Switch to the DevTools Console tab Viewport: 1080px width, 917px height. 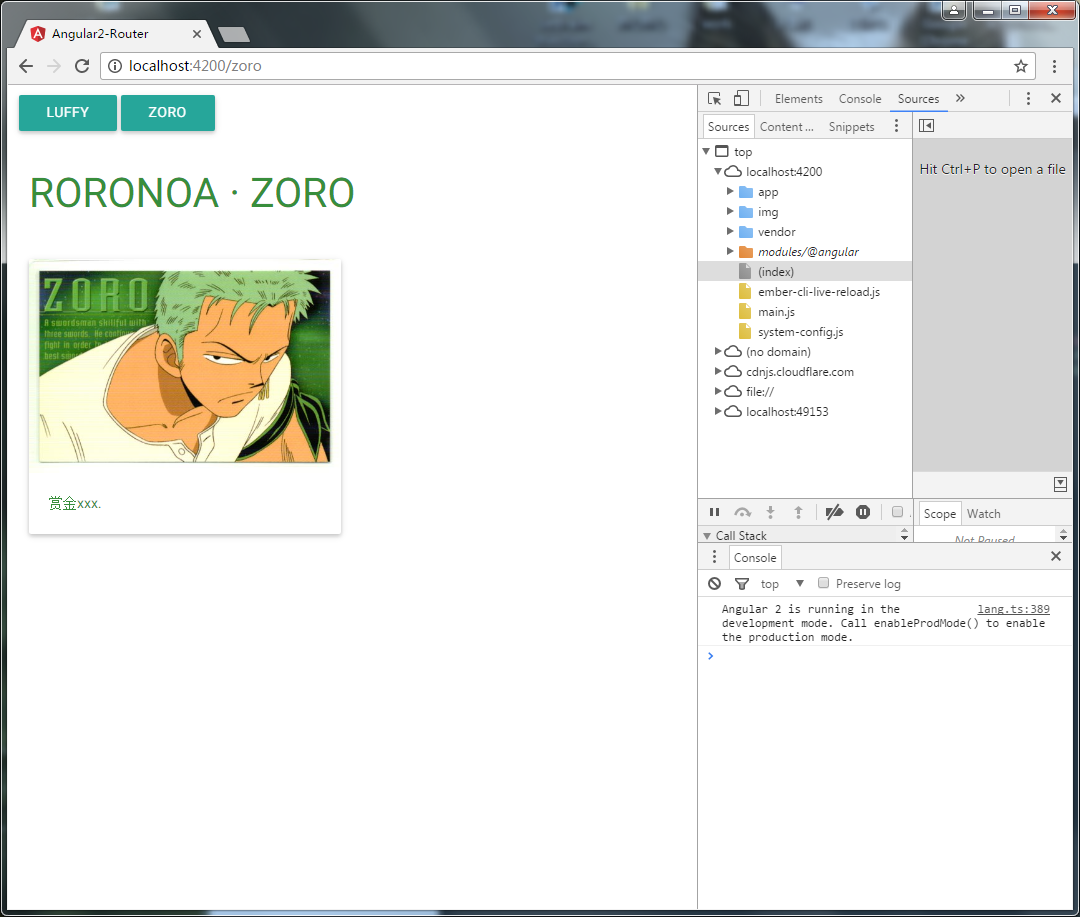click(x=860, y=99)
